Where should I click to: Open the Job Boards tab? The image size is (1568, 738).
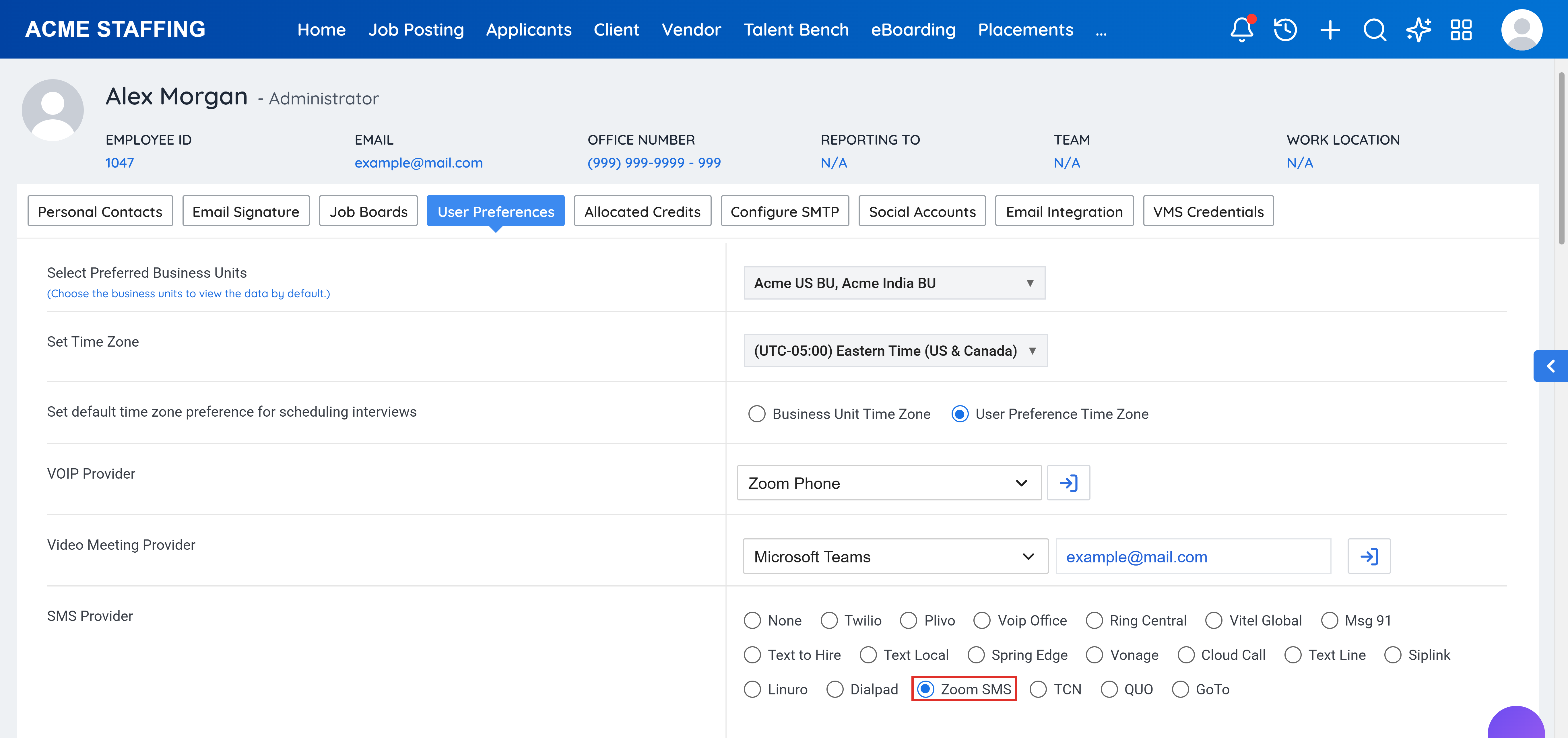point(368,211)
